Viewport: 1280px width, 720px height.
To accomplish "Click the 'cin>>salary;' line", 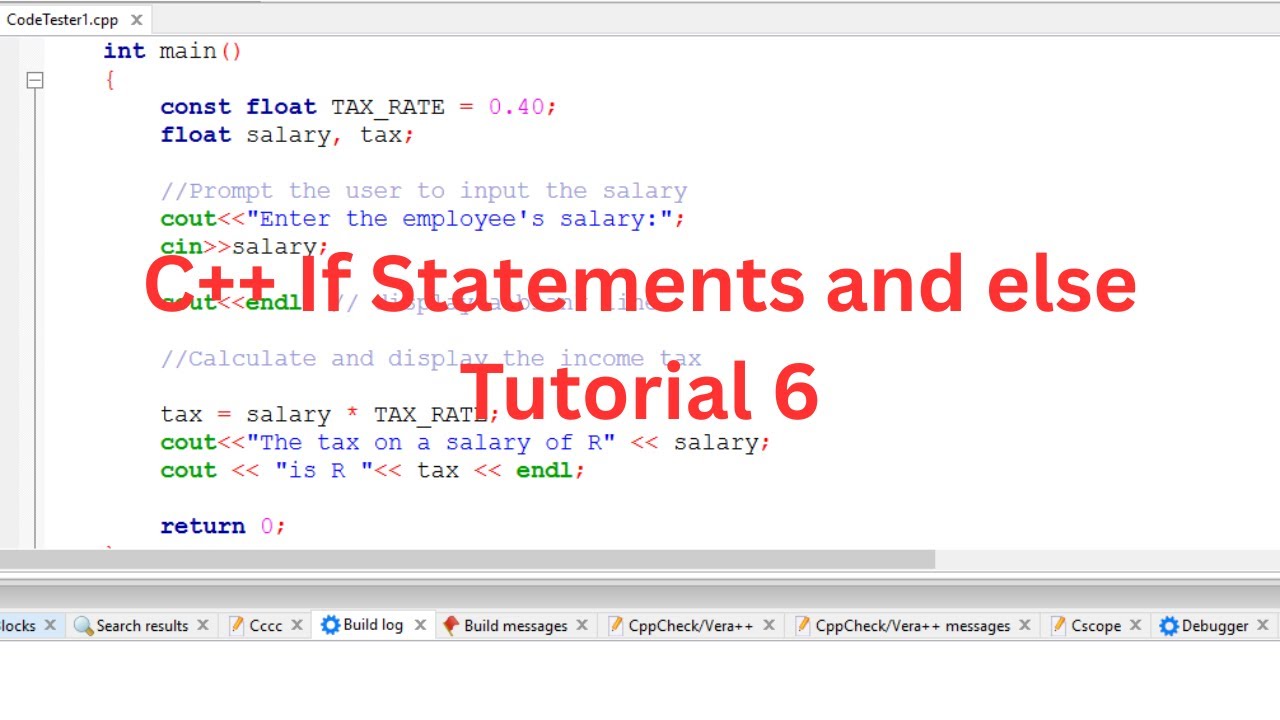I will coord(244,246).
